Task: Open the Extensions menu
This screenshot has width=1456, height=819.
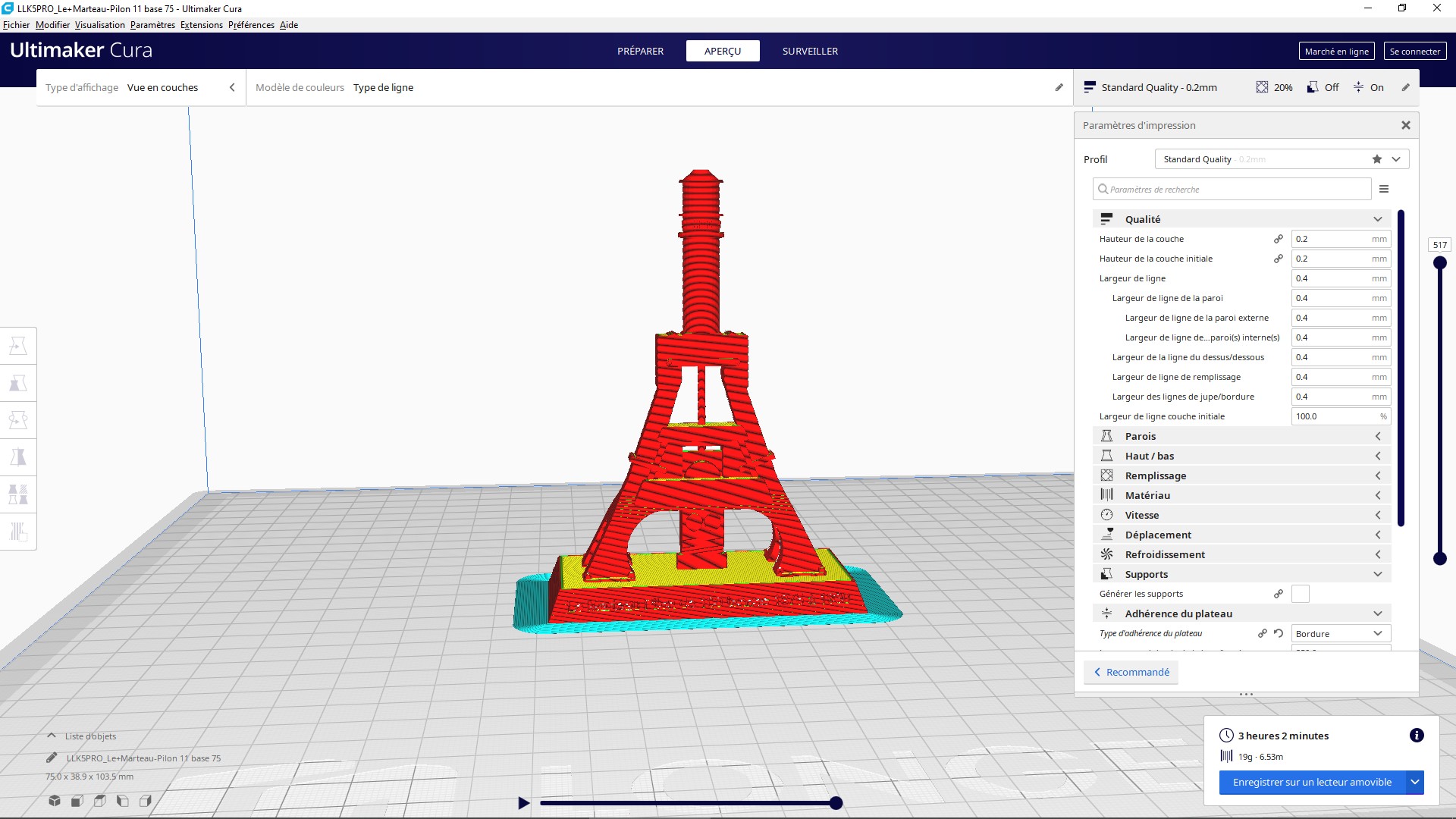Action: tap(201, 25)
